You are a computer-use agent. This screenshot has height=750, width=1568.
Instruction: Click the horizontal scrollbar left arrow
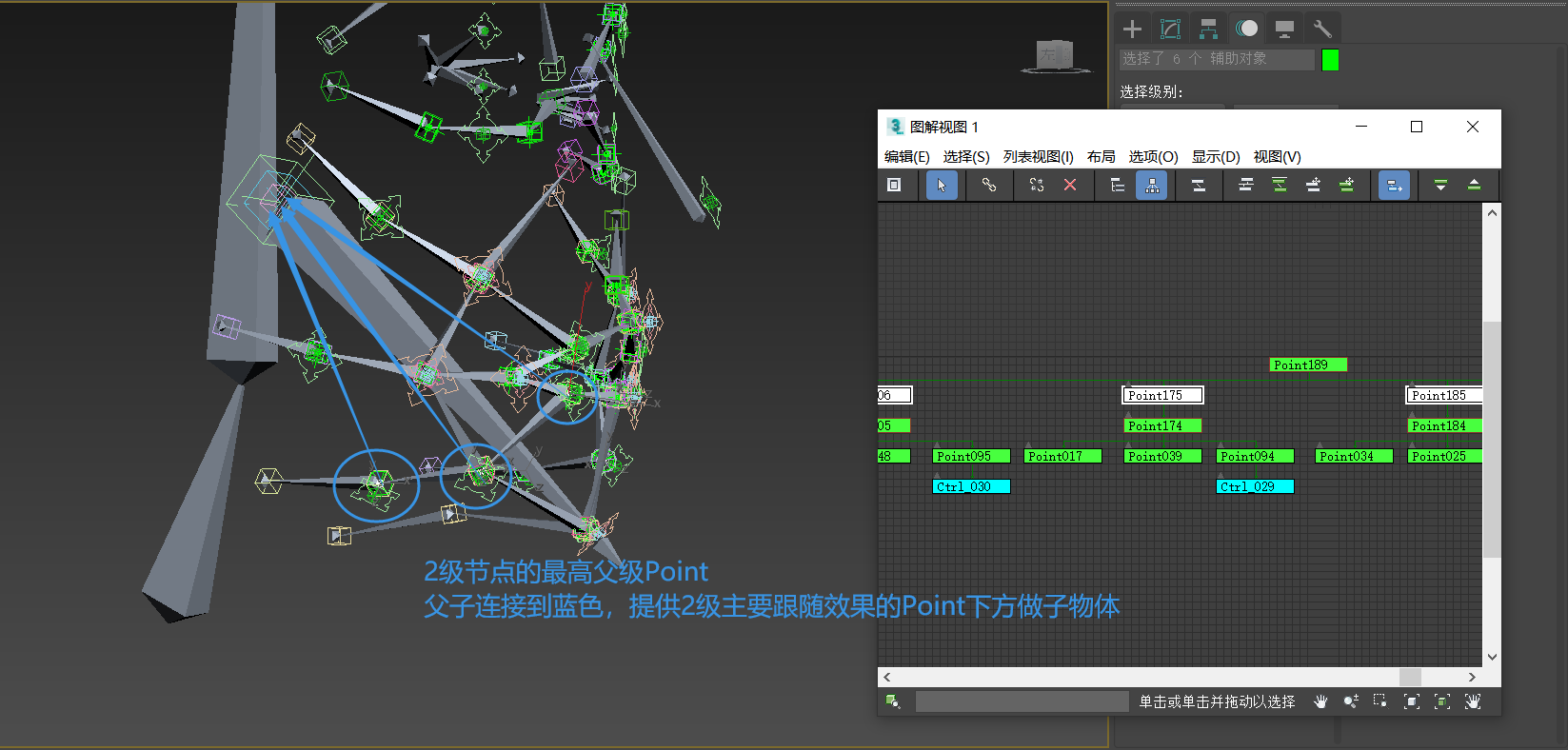point(887,677)
